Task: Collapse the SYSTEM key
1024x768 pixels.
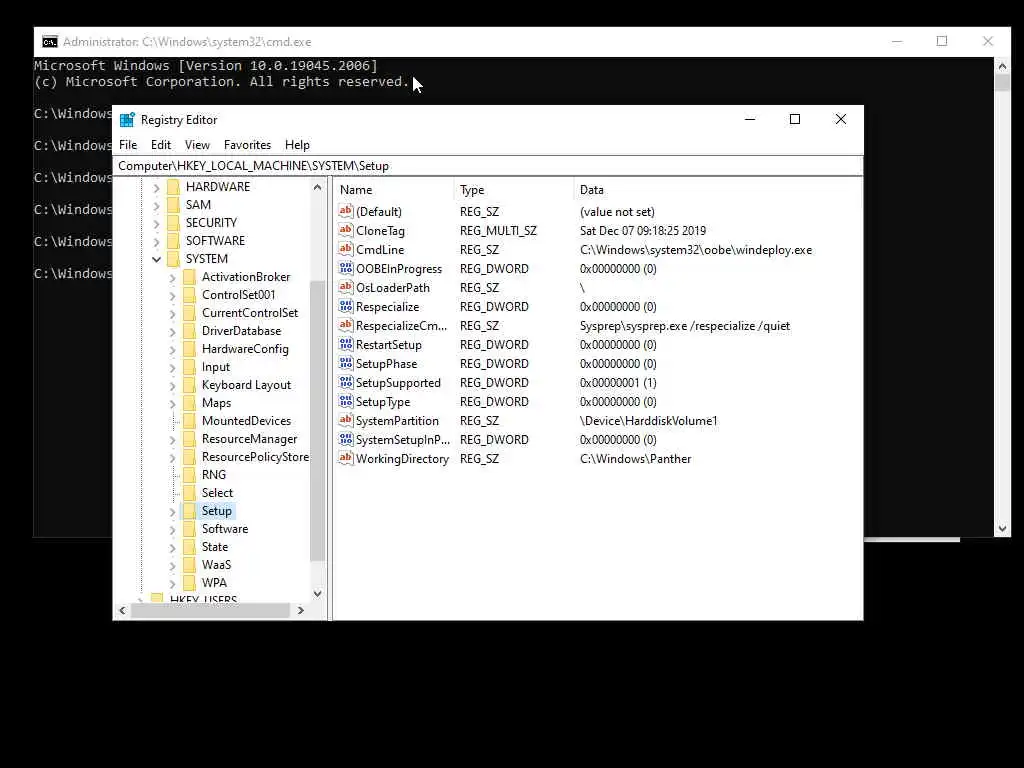Action: pos(156,259)
